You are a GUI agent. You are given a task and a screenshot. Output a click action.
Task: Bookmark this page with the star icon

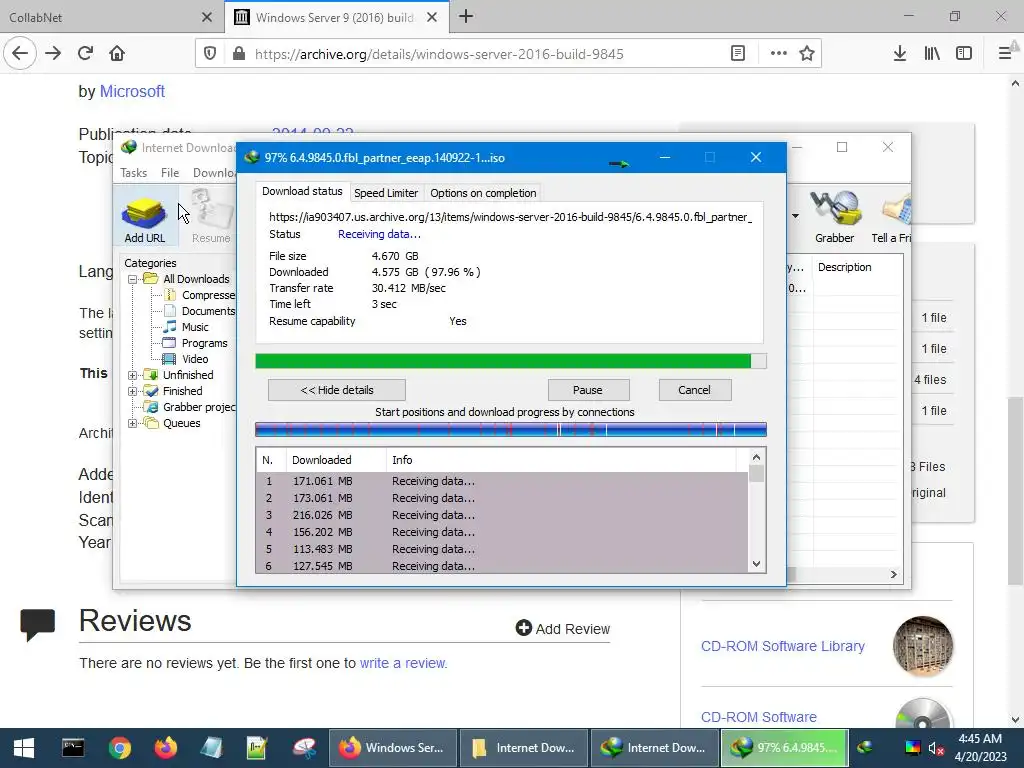point(807,54)
